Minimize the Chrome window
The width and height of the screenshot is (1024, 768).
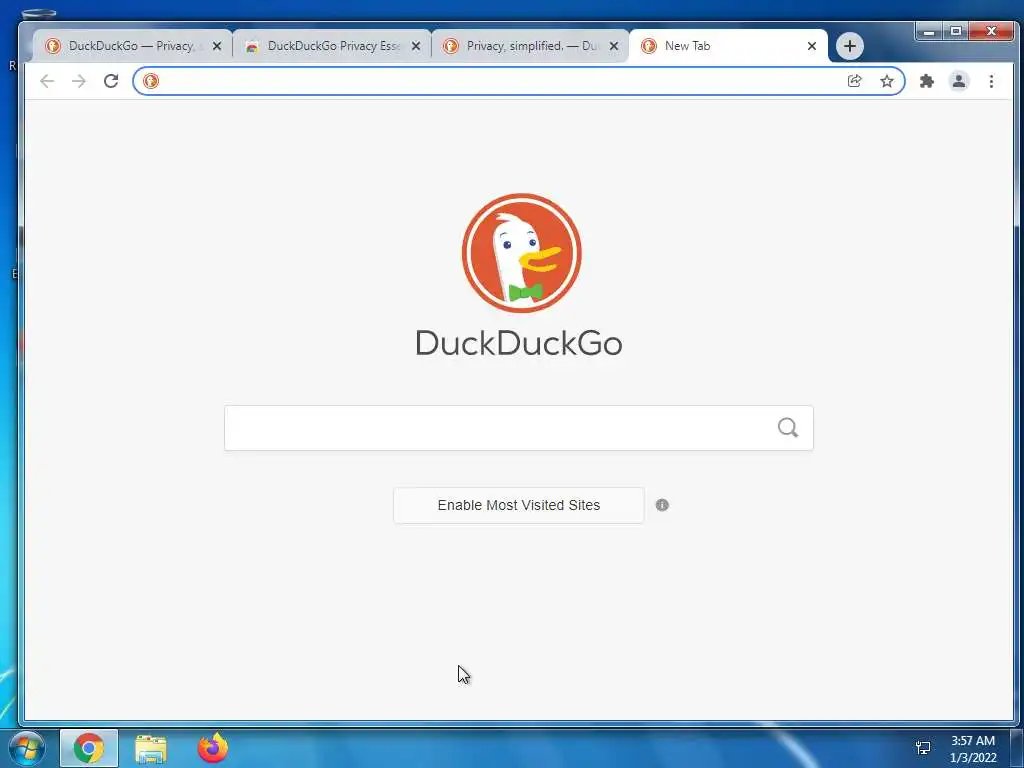[929, 31]
